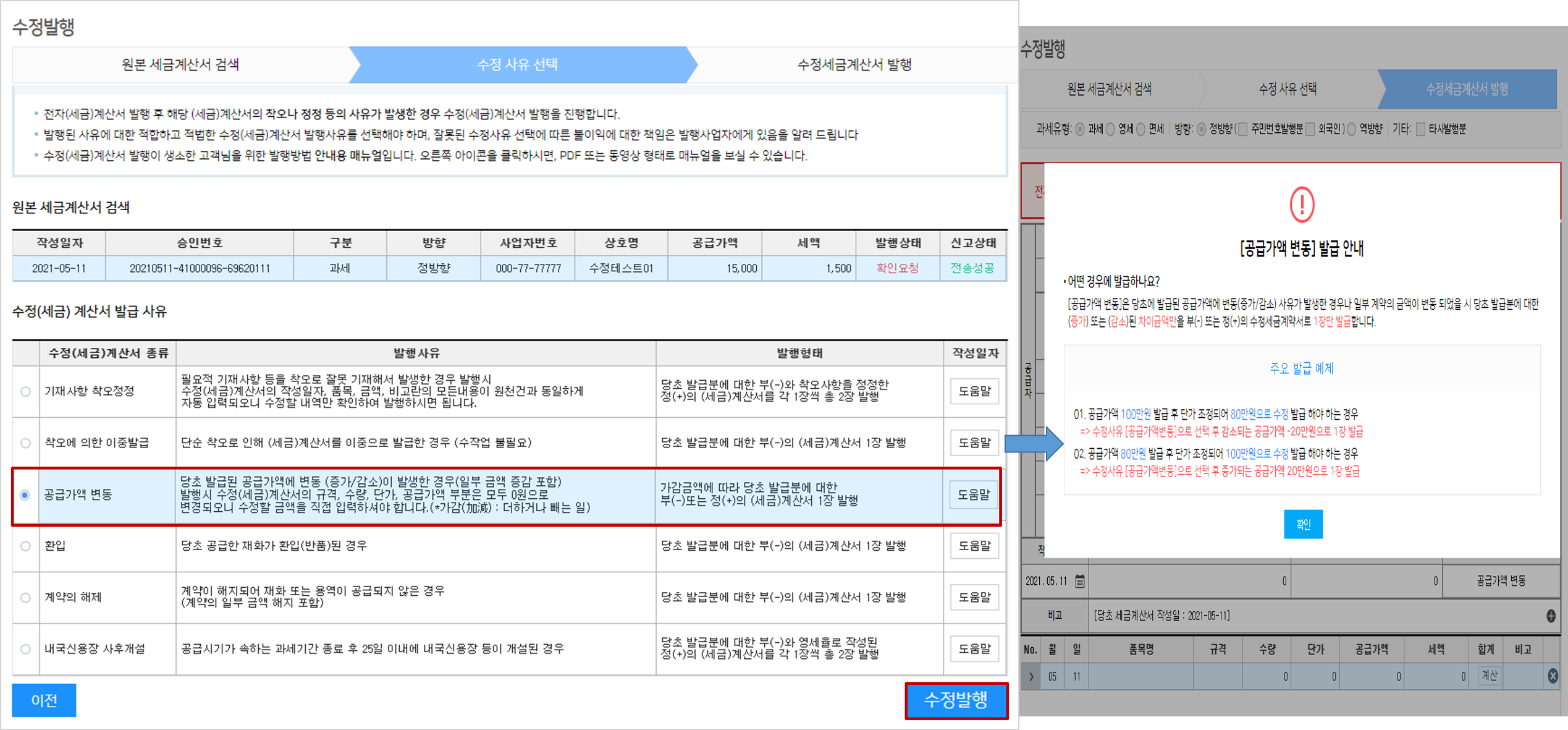Go to 원본 세금계산서 검색 step tab

click(180, 65)
